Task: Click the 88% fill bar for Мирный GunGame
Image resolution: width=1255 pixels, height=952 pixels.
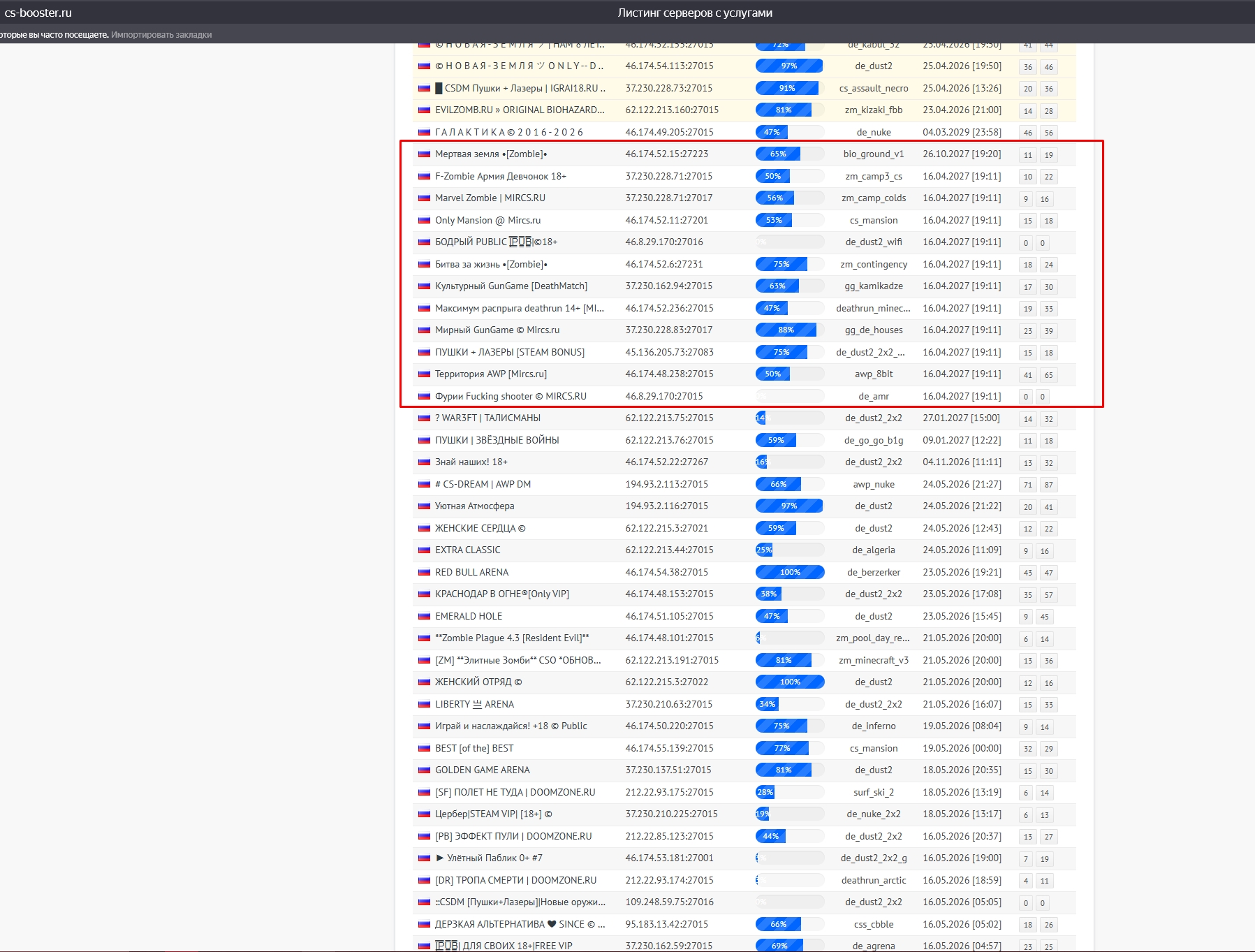Action: coord(789,330)
